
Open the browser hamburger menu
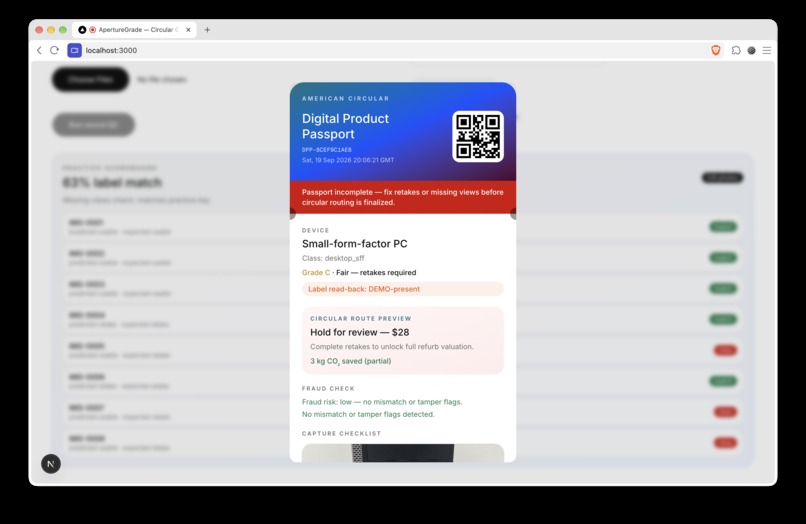[767, 50]
